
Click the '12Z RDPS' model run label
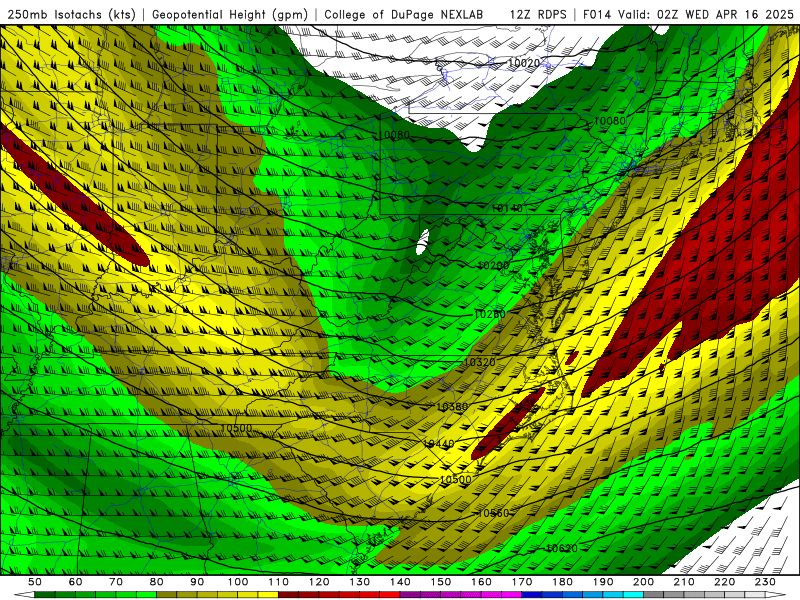538,15
